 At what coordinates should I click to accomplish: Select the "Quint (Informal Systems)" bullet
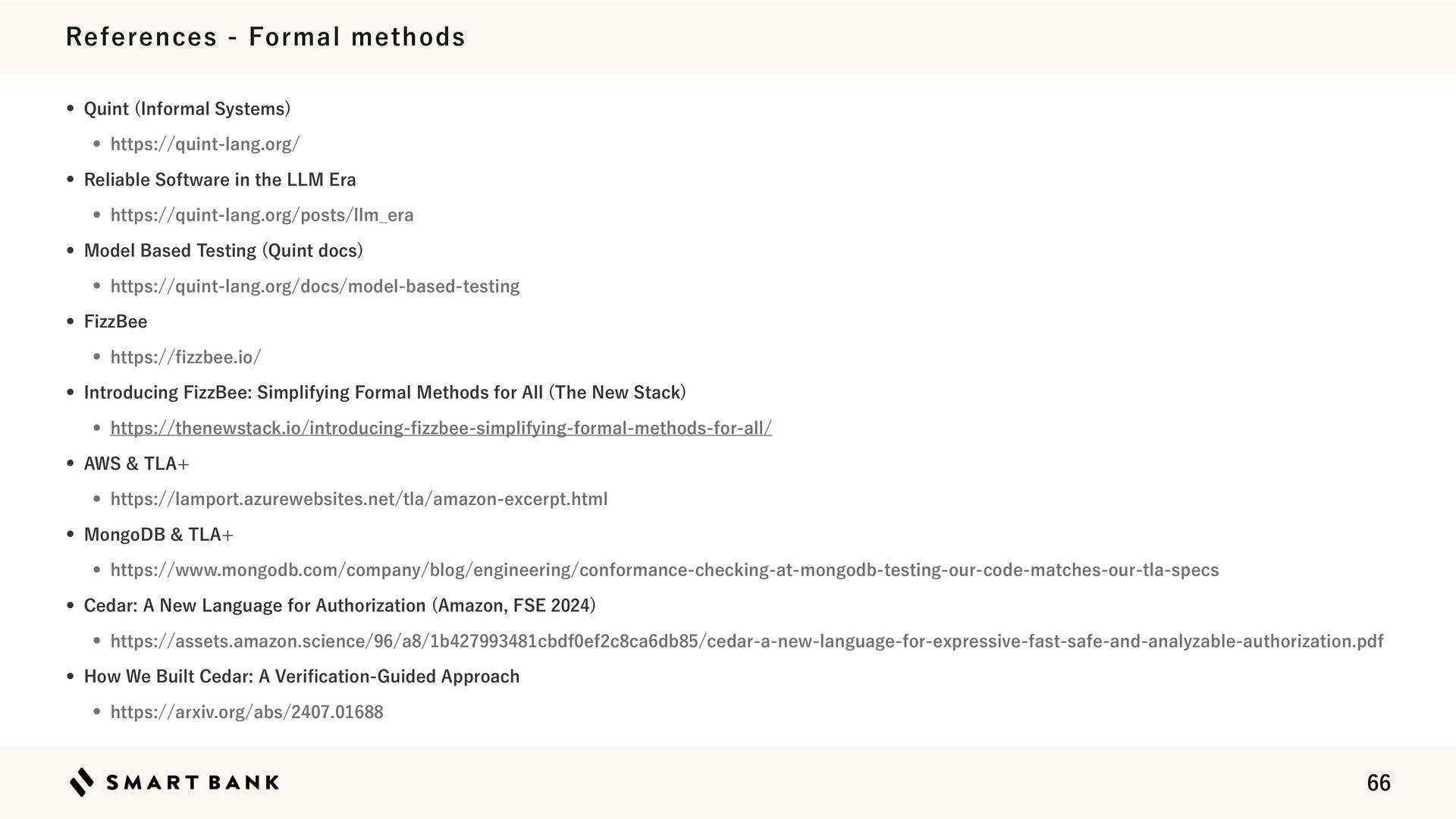coord(187,109)
